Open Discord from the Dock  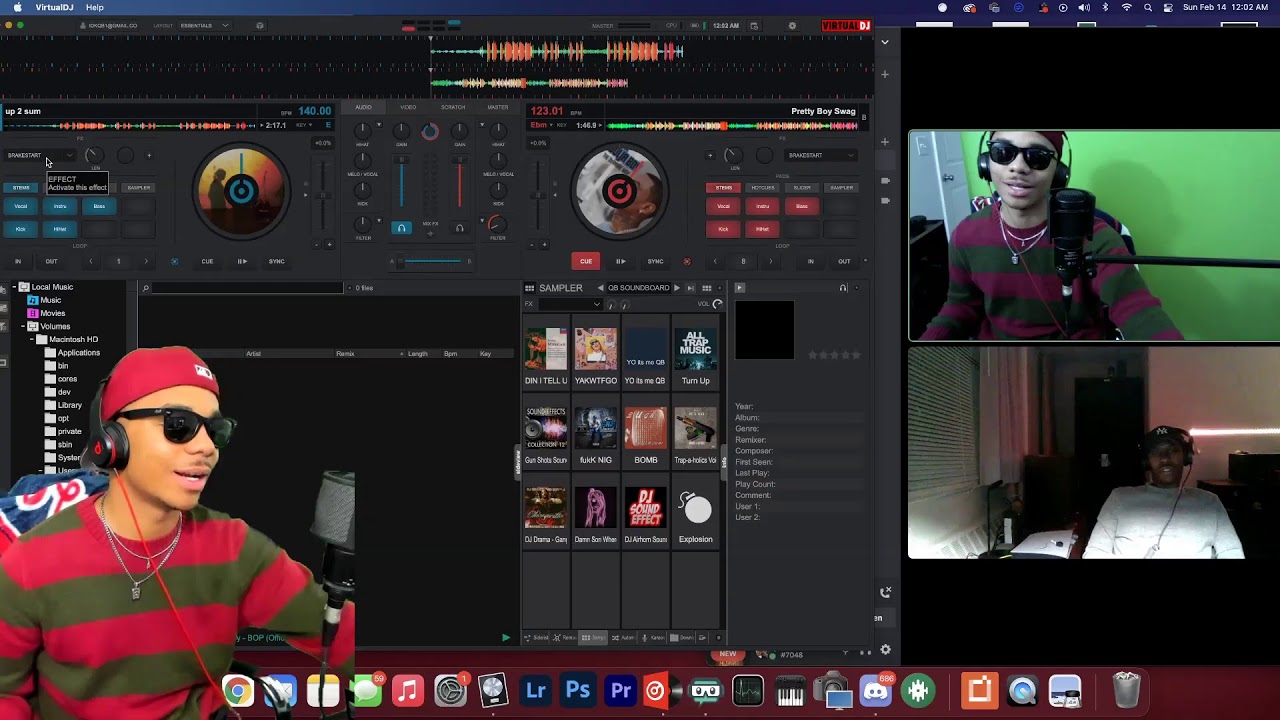click(x=876, y=690)
